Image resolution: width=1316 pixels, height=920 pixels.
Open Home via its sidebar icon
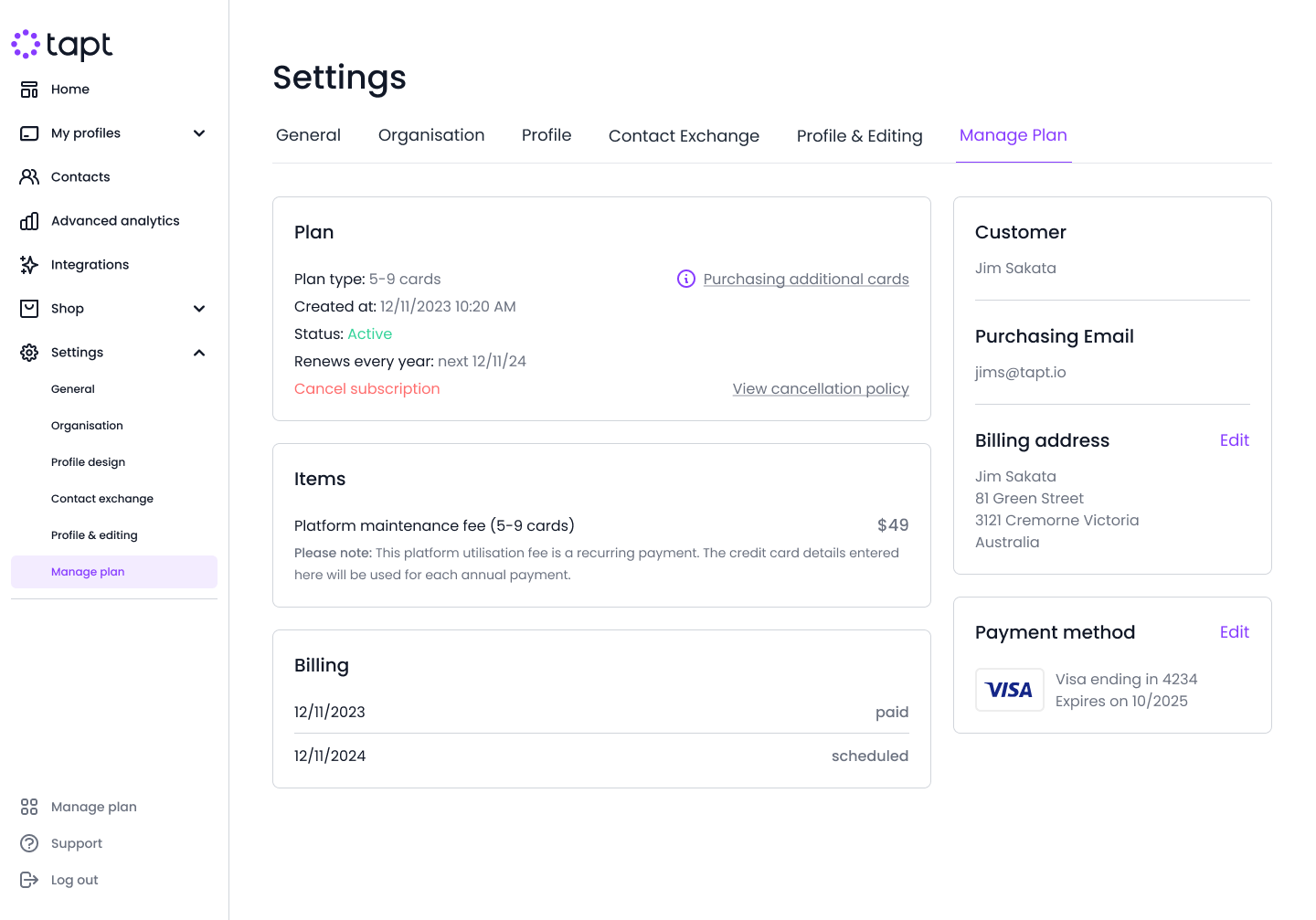tap(29, 90)
